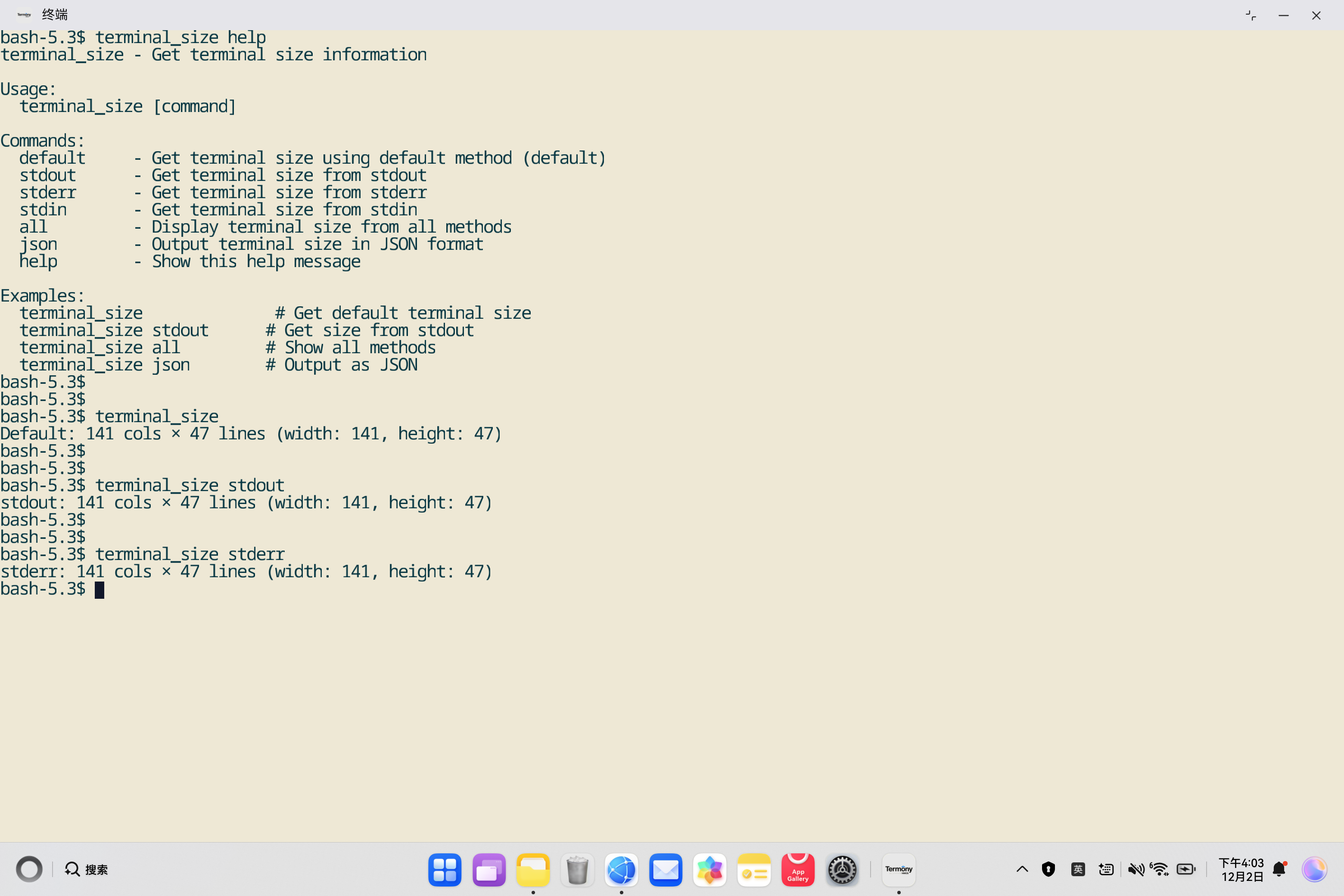Open the battery charging status panel
Screen dimensions: 1344x896
(x=1186, y=869)
